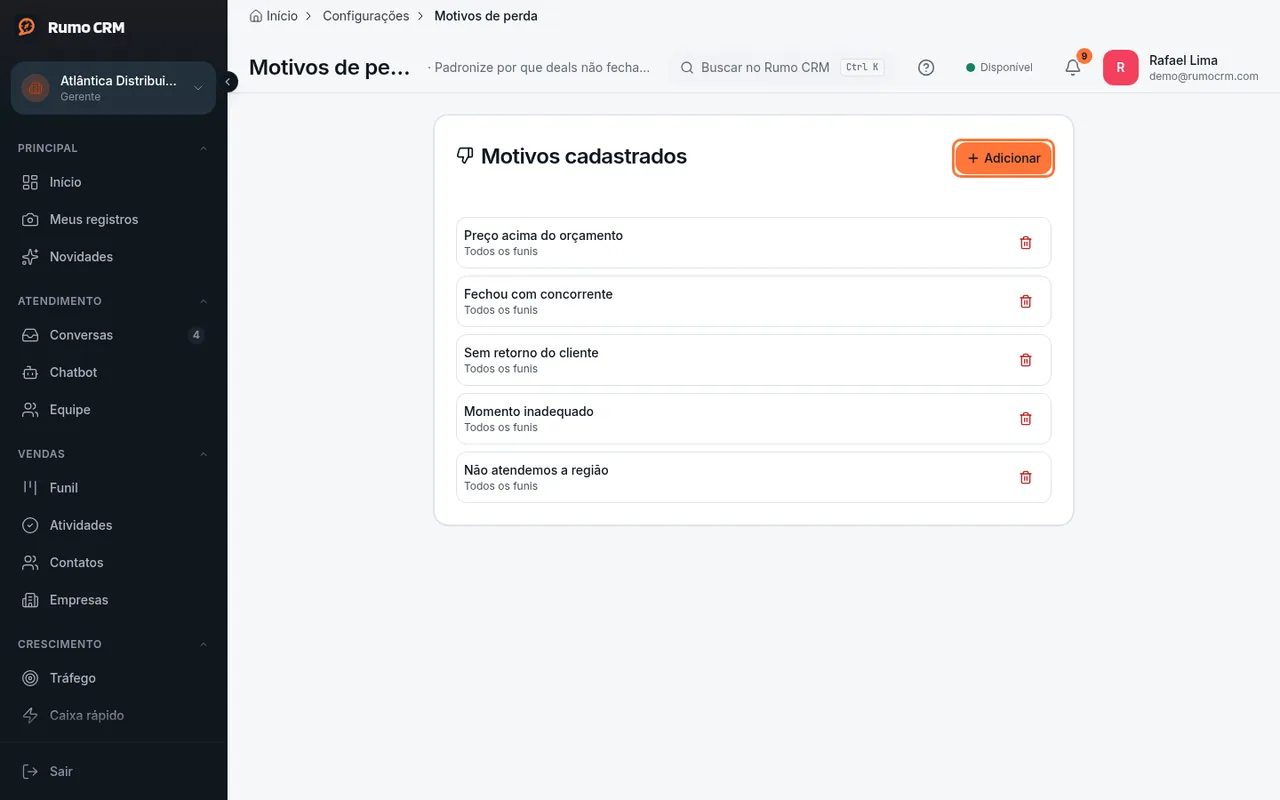This screenshot has height=800, width=1280.
Task: Delete the 'Sem retorno do cliente' reason
Action: pyautogui.click(x=1025, y=360)
